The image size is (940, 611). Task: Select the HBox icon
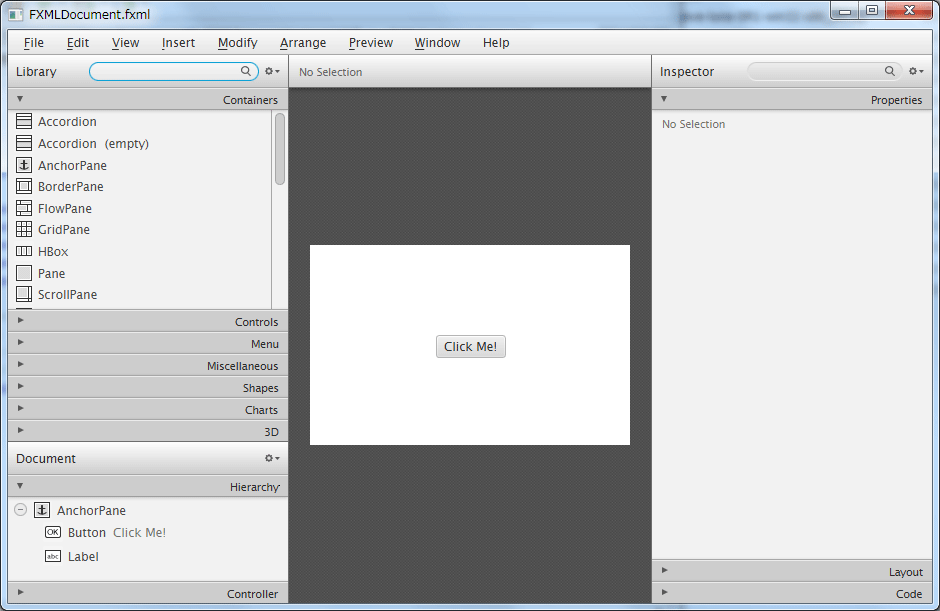pyautogui.click(x=24, y=251)
